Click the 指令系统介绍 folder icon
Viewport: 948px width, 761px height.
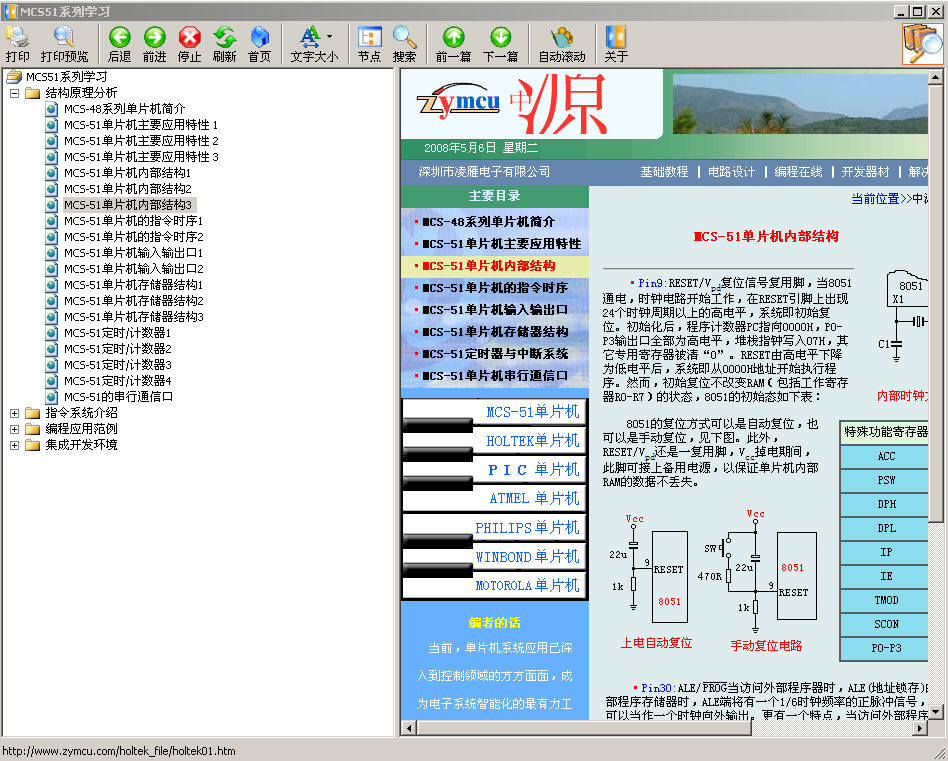(x=33, y=413)
